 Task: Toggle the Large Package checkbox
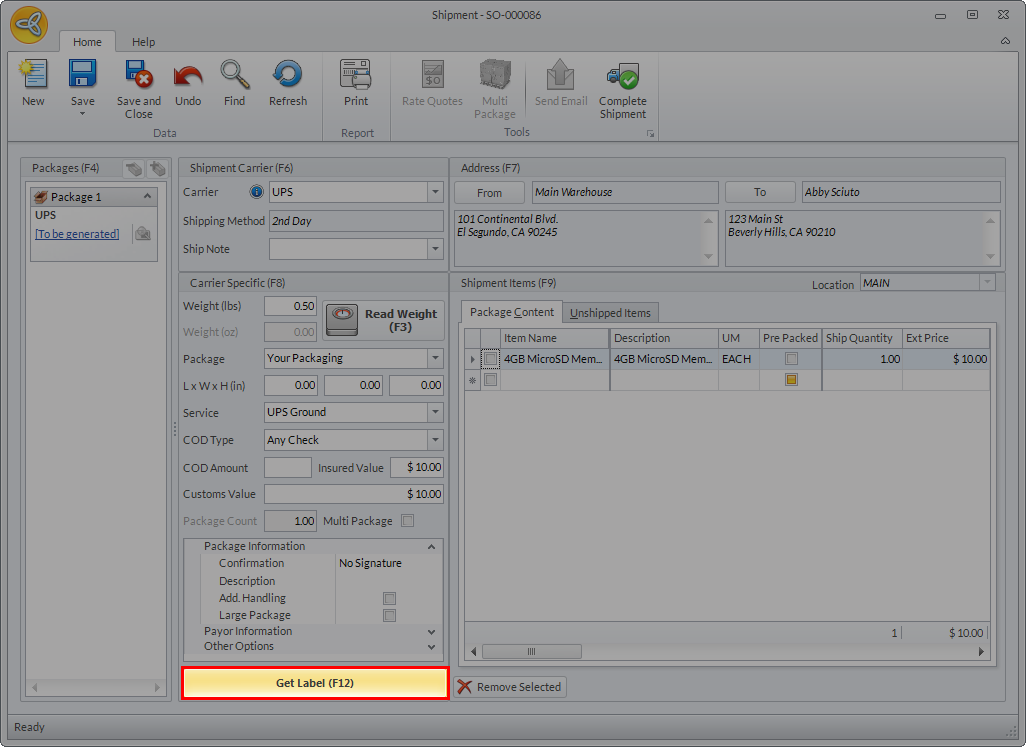click(x=390, y=616)
